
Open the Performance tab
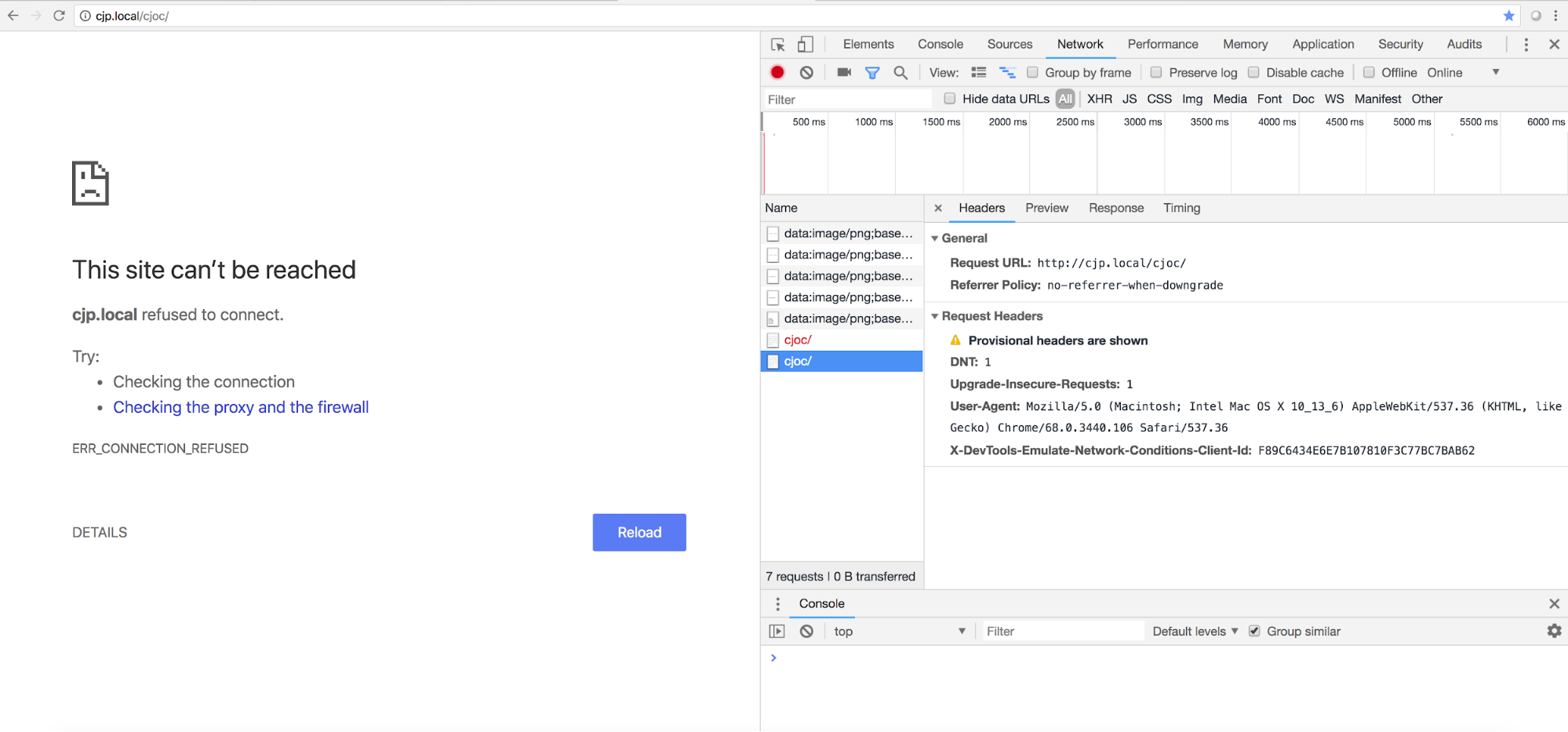point(1162,45)
